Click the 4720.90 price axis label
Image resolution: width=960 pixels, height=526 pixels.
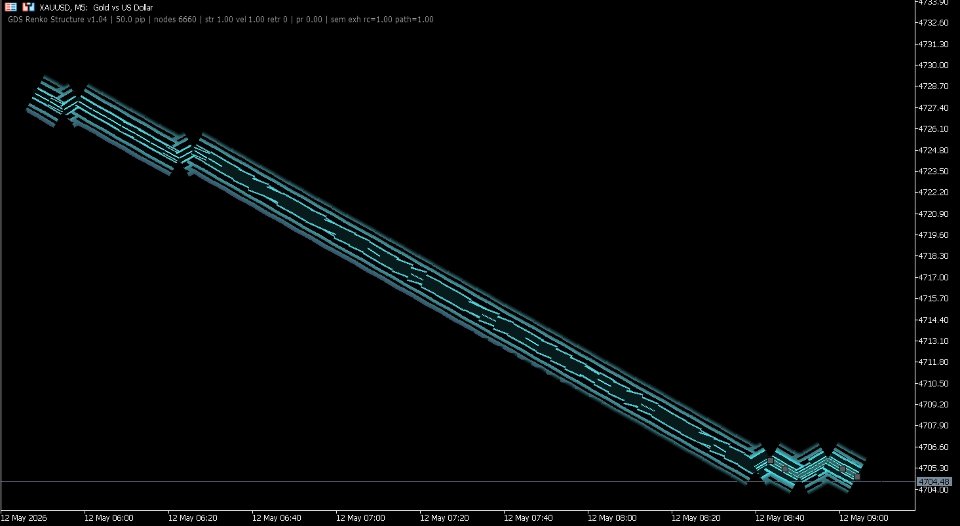tap(934, 214)
